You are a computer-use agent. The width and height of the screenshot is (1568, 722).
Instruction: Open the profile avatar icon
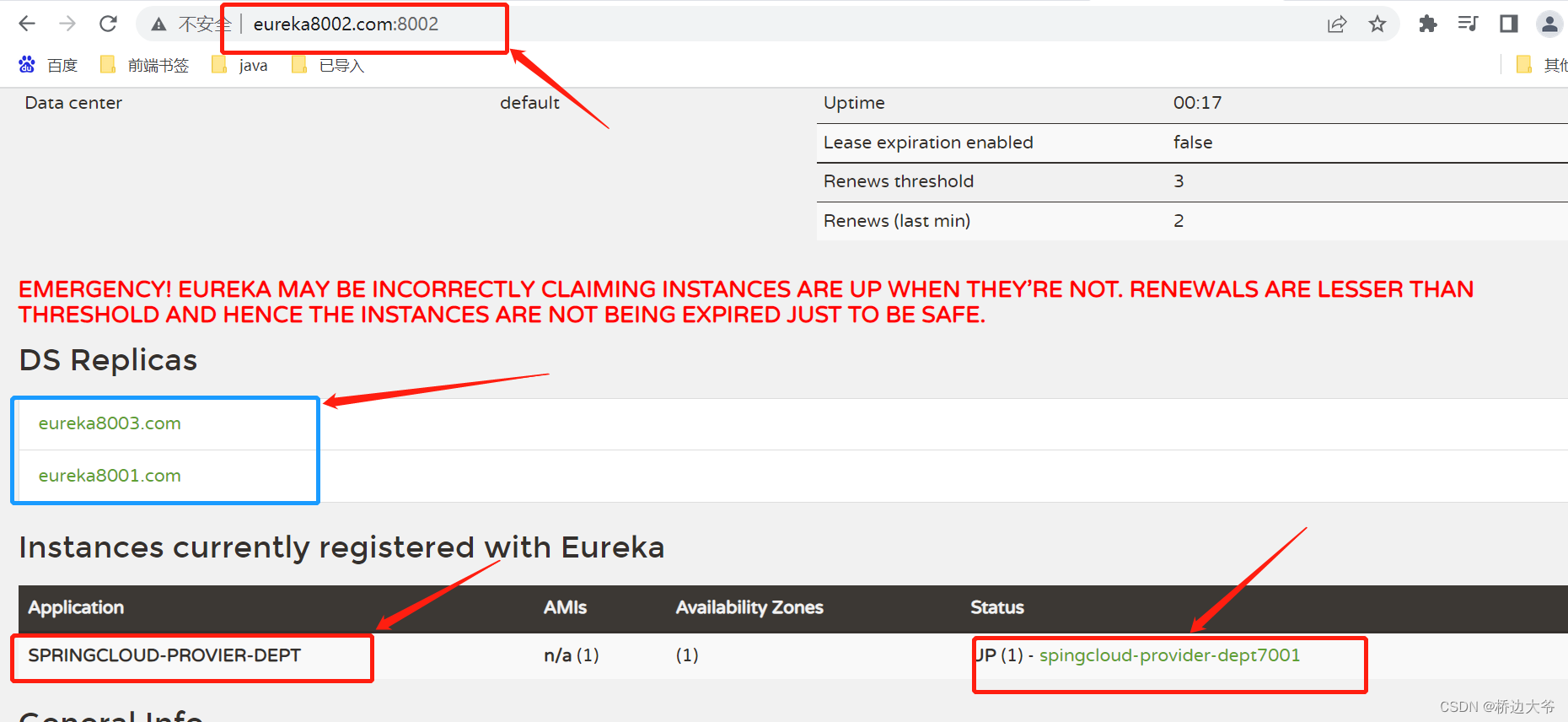tap(1549, 24)
